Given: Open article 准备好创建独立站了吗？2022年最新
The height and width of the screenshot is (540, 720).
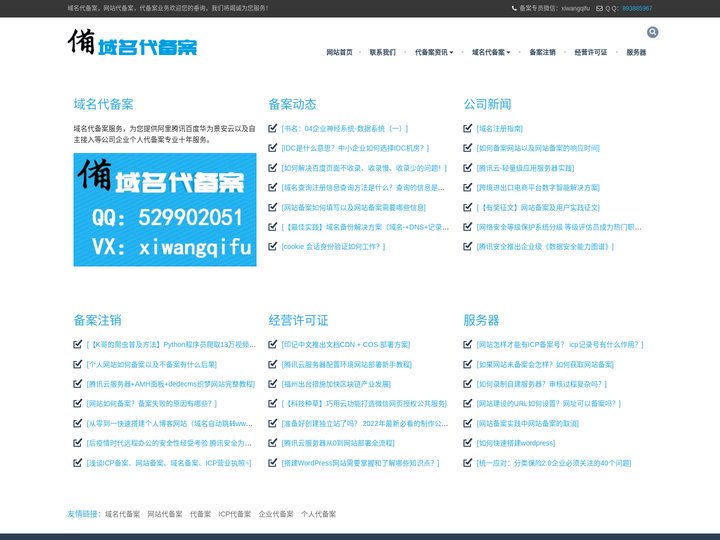Looking at the screenshot, I should tap(365, 423).
